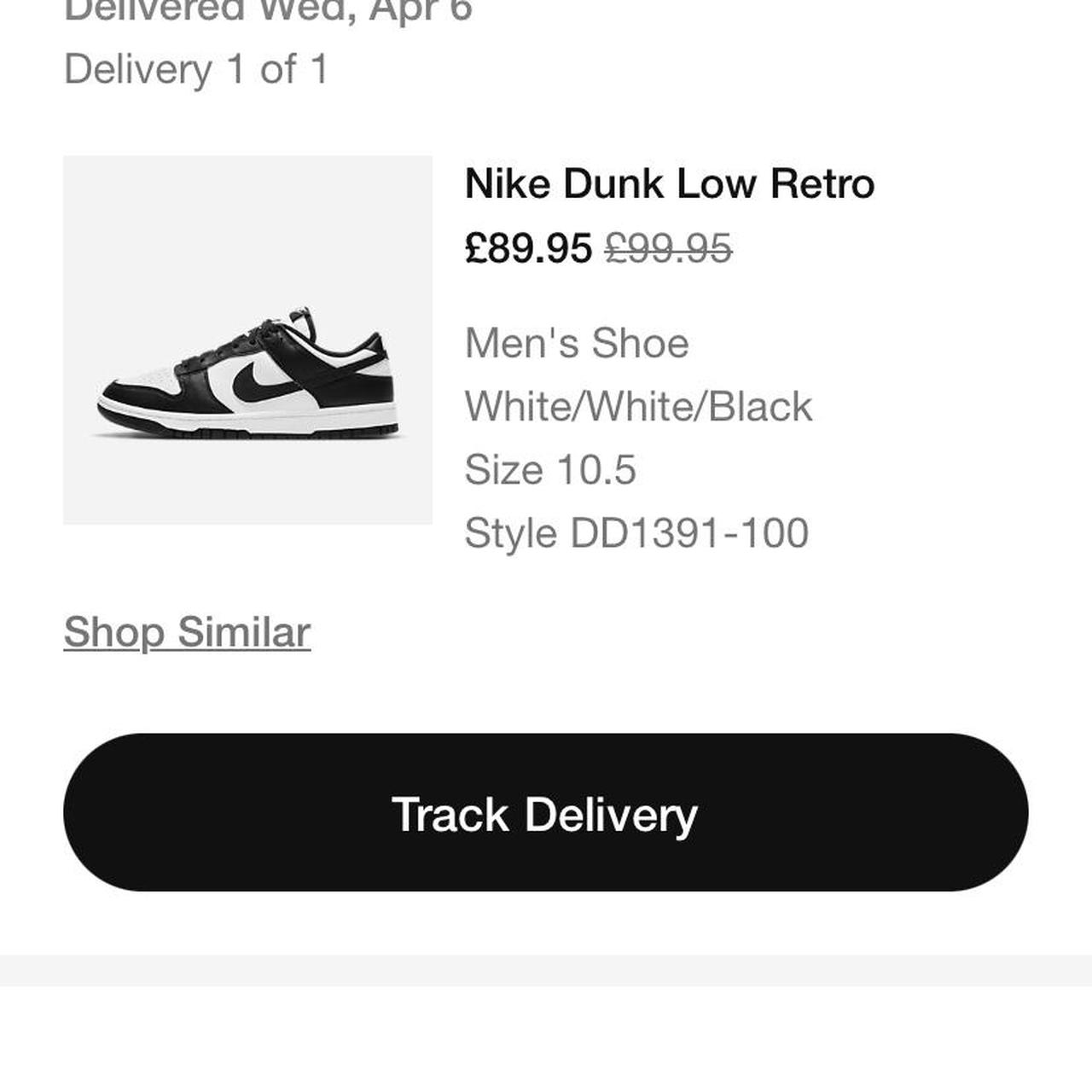Click the White/White/Black colour description
The height and width of the screenshot is (1092, 1092).
coord(639,406)
